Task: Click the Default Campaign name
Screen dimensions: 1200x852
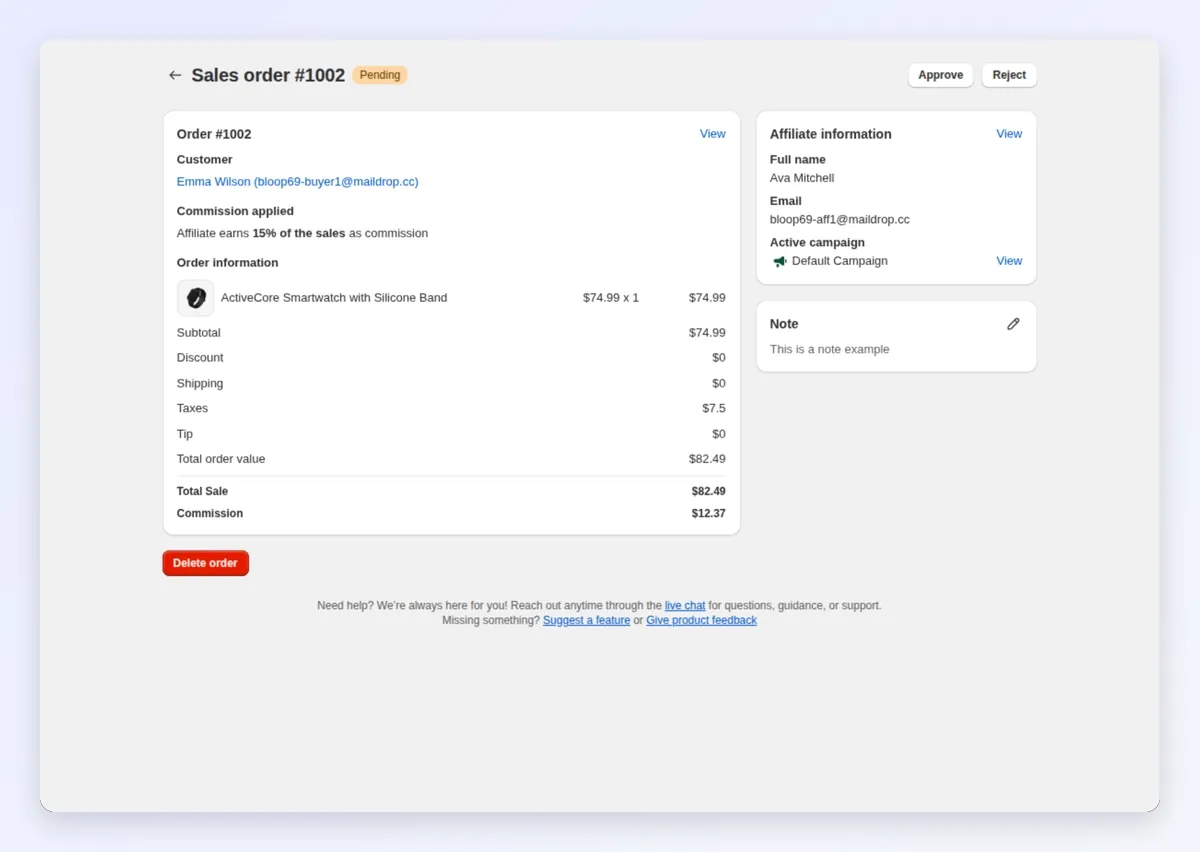Action: click(840, 261)
